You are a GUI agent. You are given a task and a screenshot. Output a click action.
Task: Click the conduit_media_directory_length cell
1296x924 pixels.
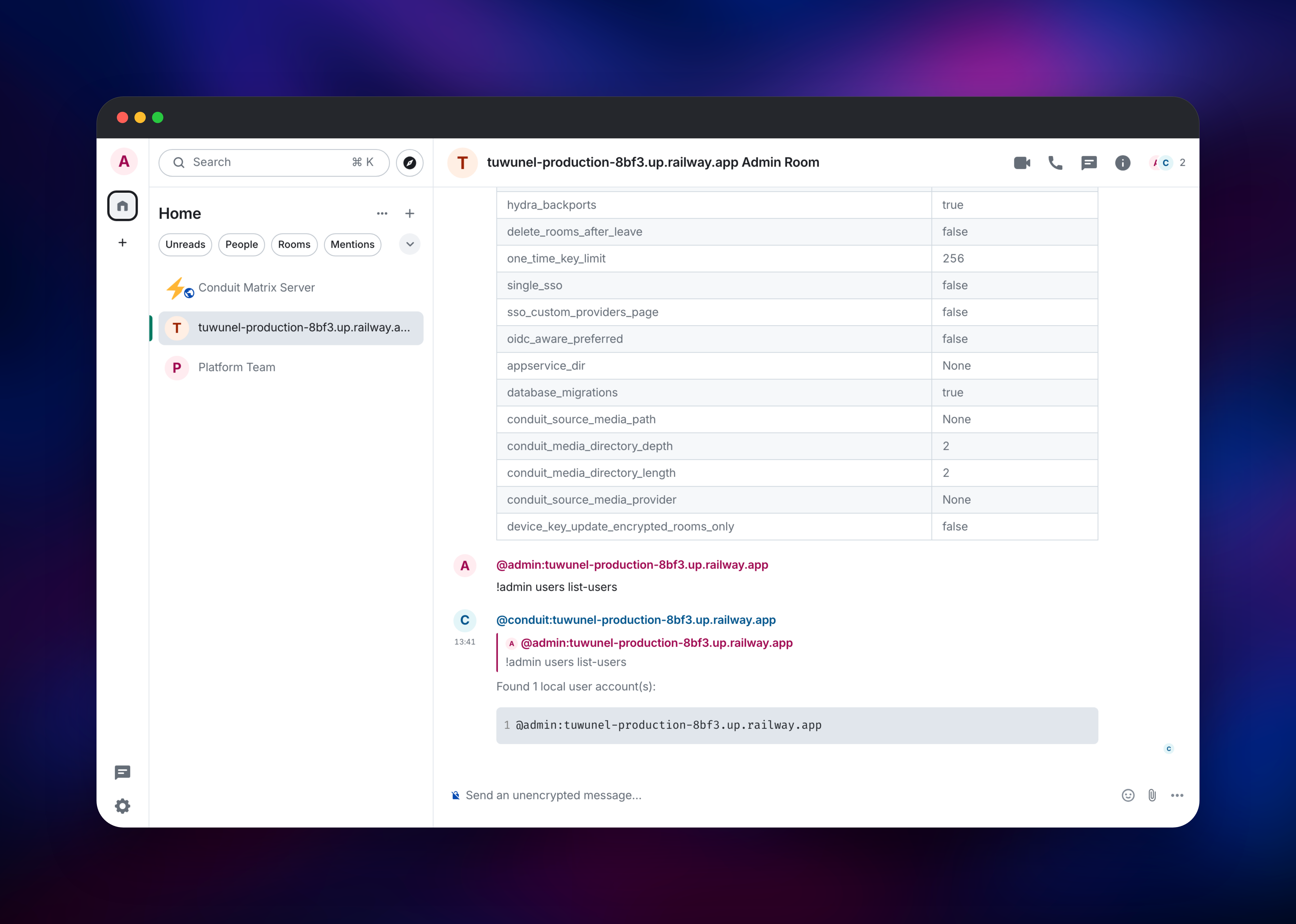pyautogui.click(x=714, y=473)
